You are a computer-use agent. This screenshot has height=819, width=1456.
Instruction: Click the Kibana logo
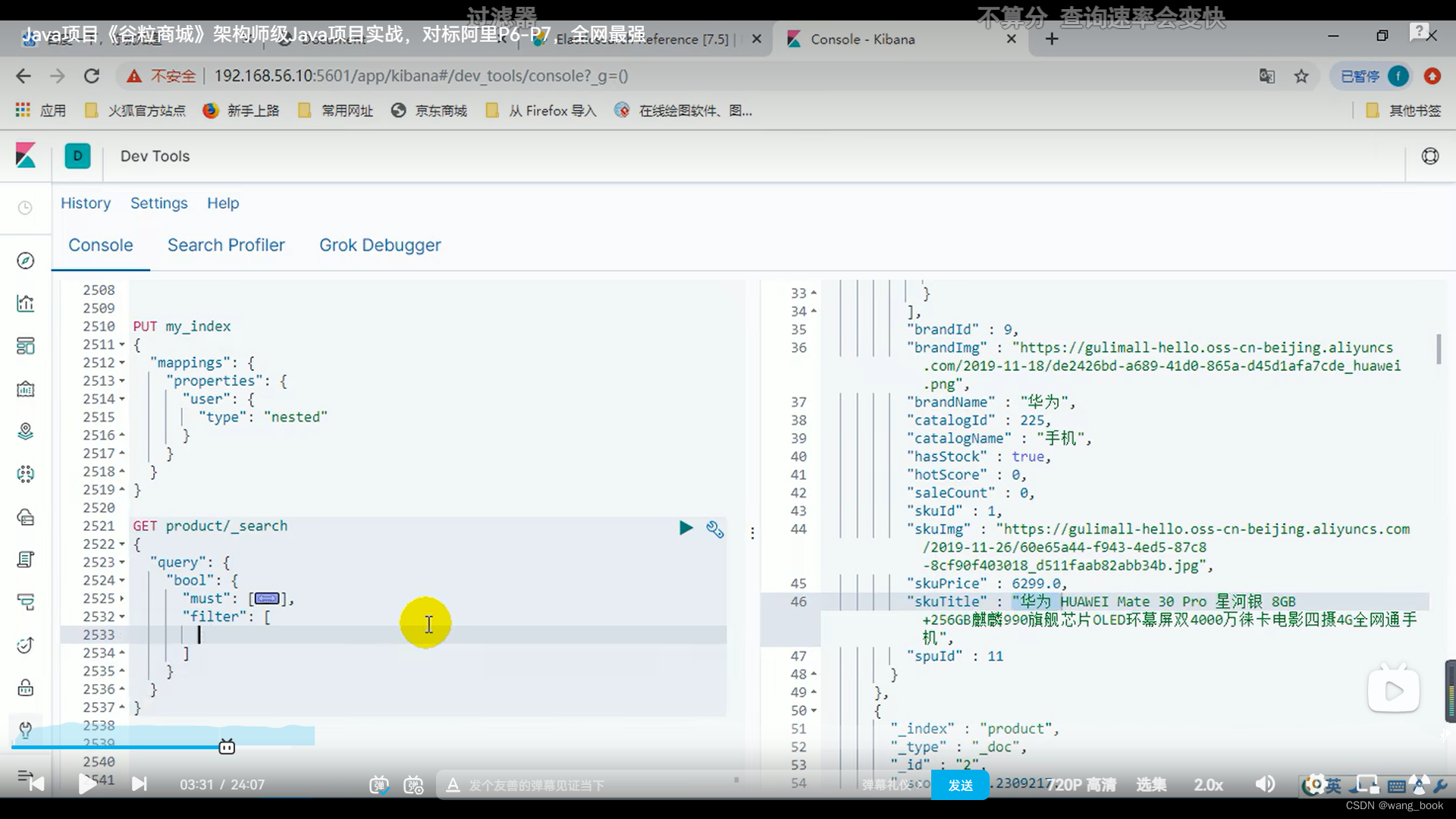[x=26, y=155]
